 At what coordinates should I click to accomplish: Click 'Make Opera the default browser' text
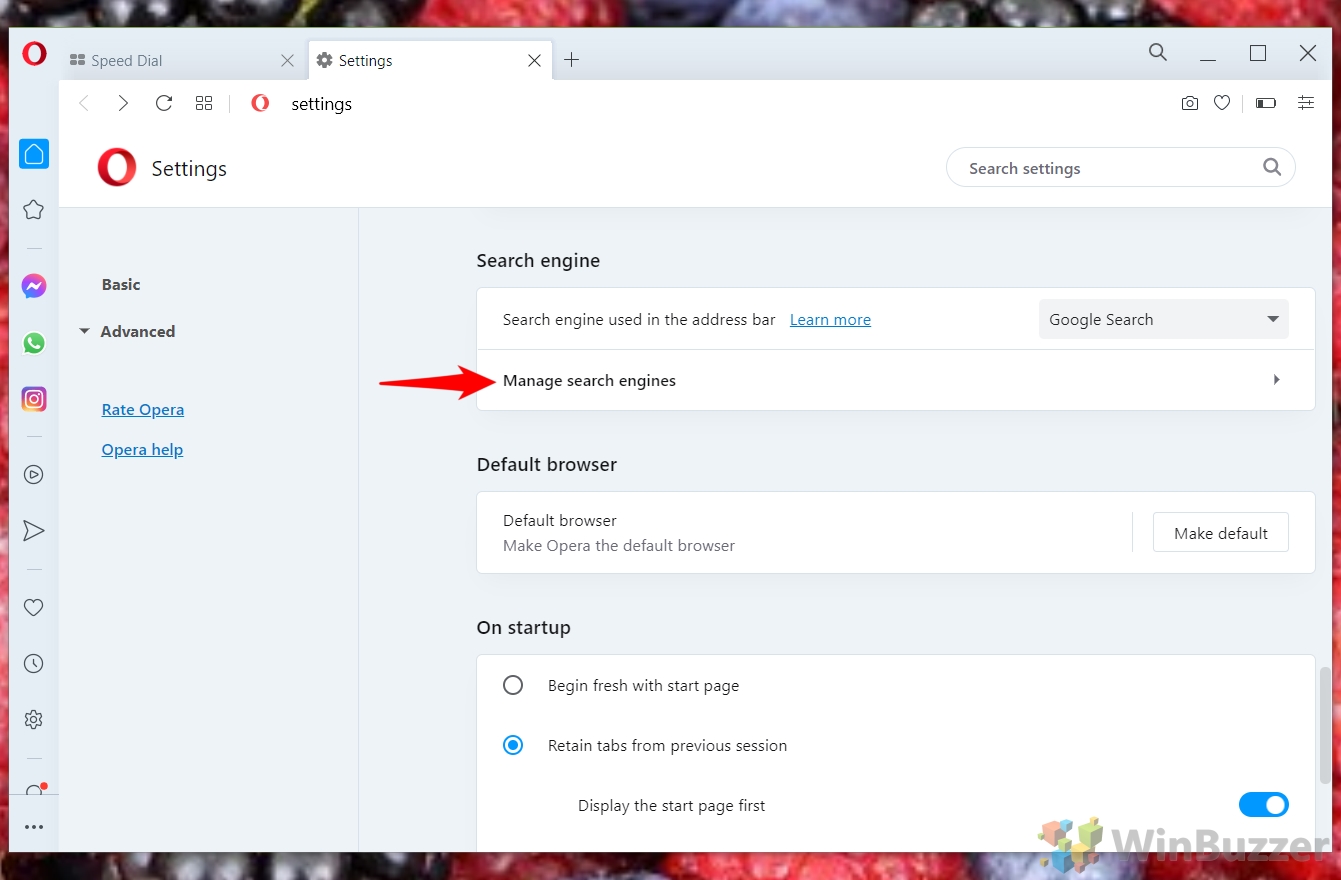pyautogui.click(x=619, y=545)
